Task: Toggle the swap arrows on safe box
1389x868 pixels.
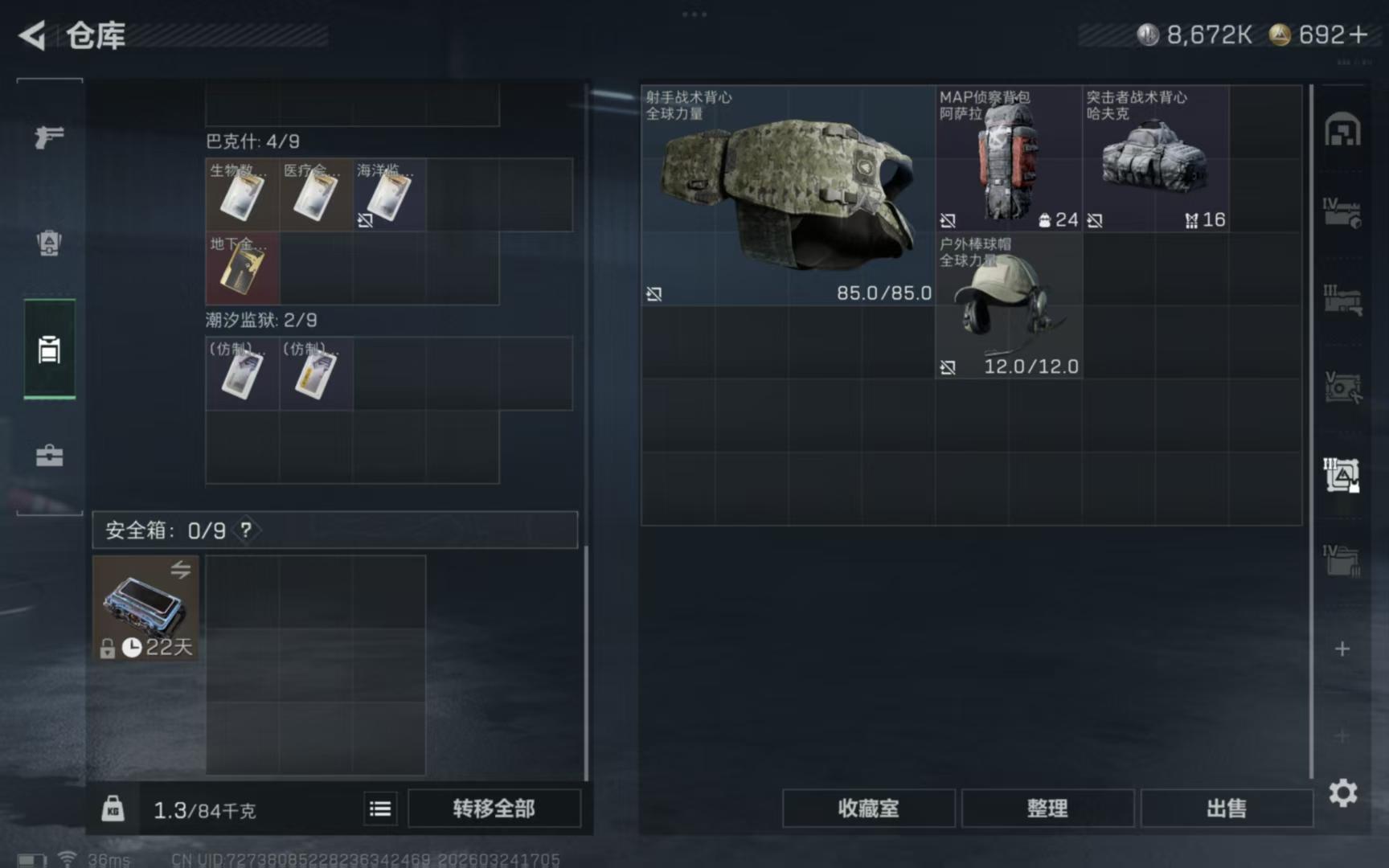Action: tap(180, 570)
